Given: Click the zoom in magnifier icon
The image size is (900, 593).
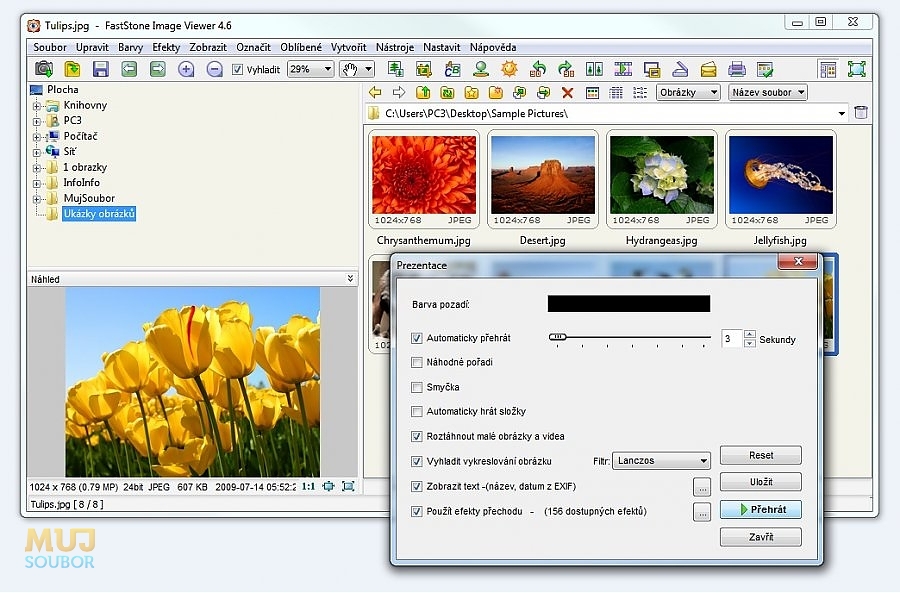Looking at the screenshot, I should coord(186,69).
